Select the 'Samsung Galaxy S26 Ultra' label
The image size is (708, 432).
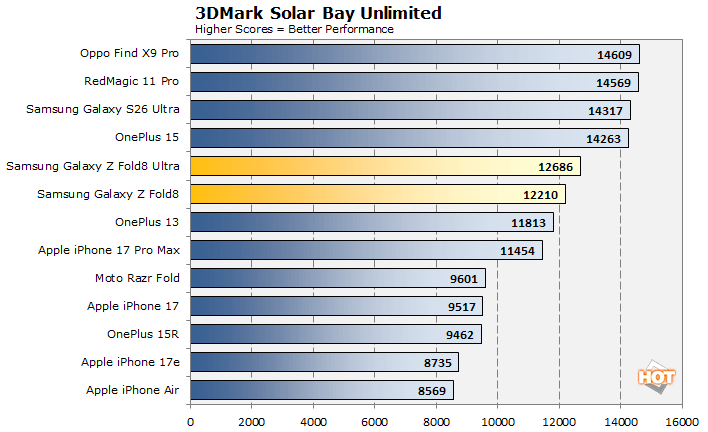coord(103,109)
